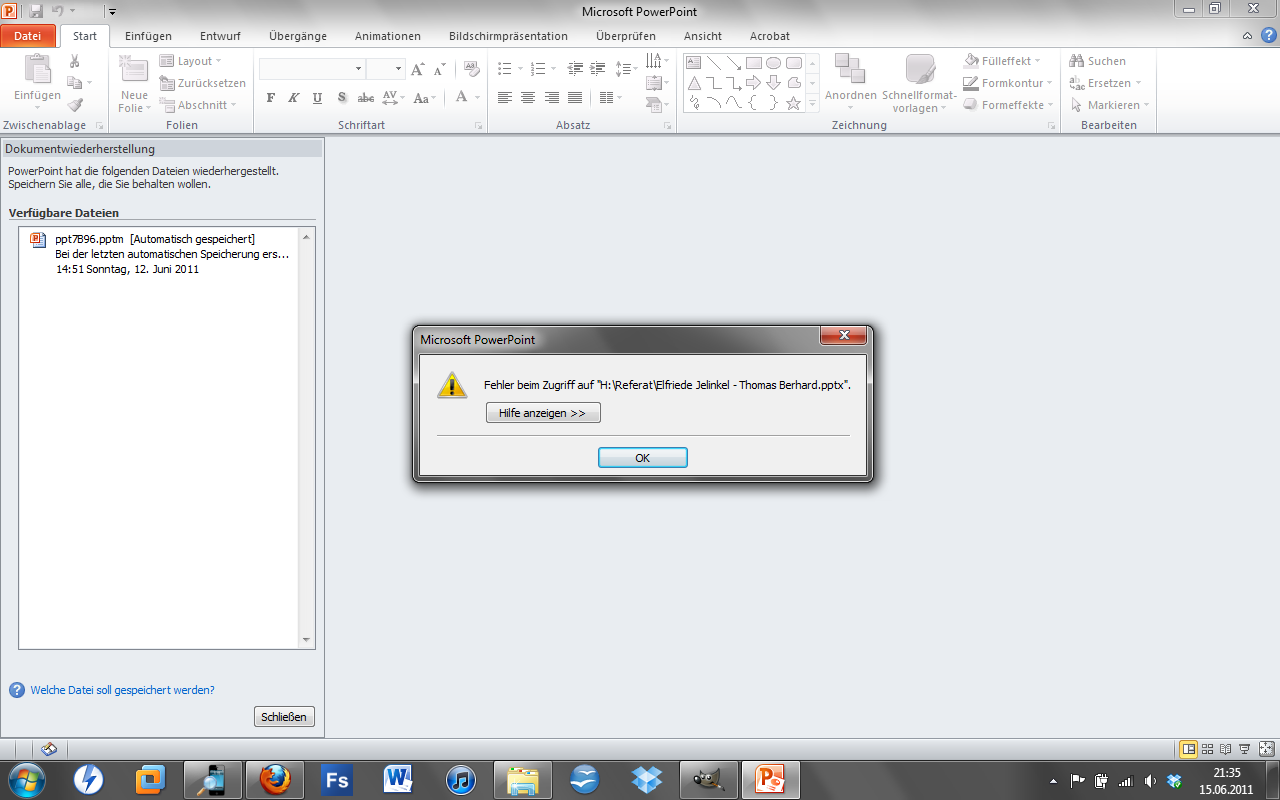The width and height of the screenshot is (1280, 800).
Task: Open the Word icon in taskbar
Action: point(398,779)
